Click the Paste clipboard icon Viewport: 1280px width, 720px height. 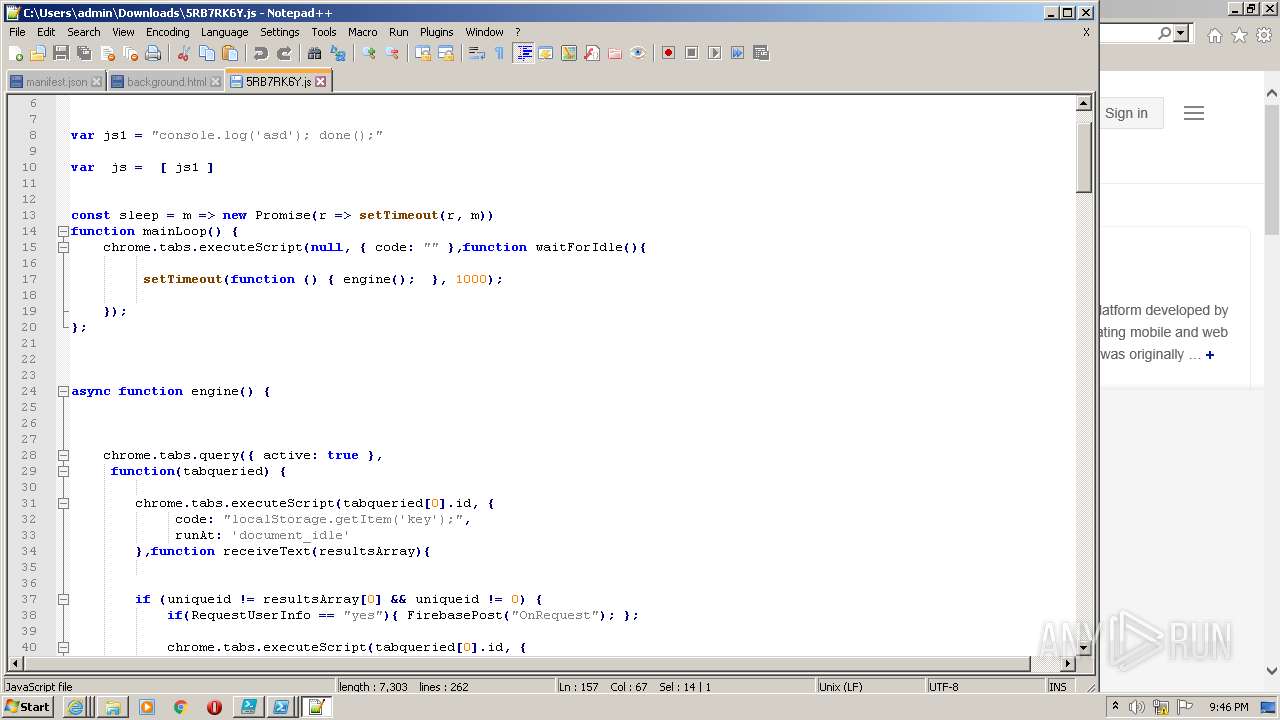coord(230,53)
